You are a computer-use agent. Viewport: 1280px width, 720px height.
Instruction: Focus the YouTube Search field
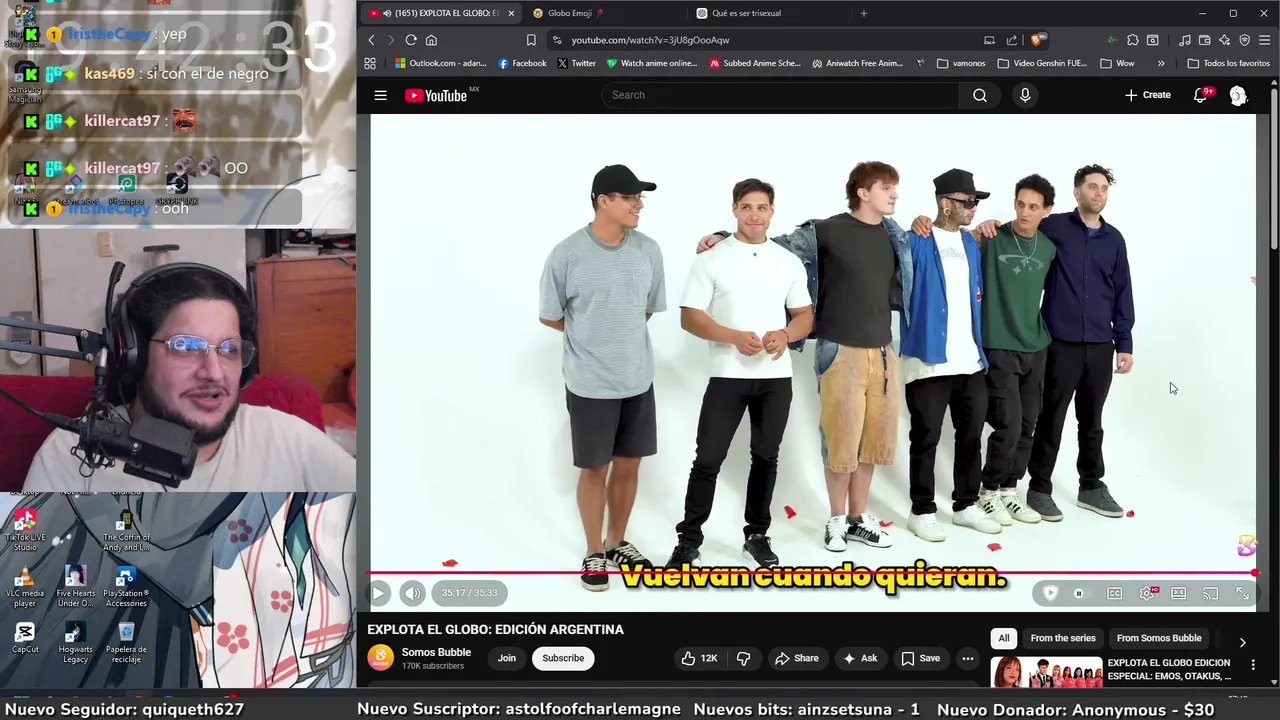click(780, 95)
